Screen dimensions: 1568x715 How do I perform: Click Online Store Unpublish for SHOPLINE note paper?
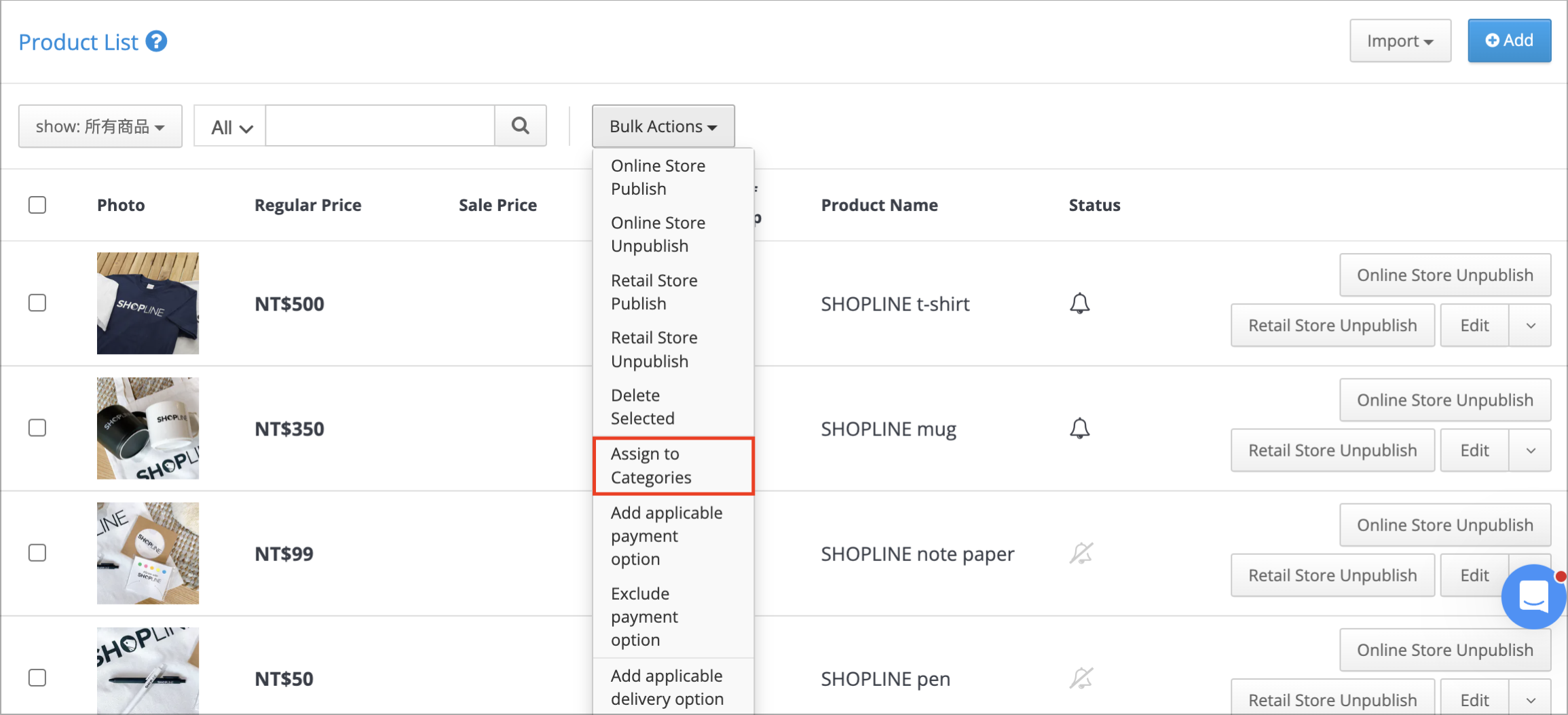coord(1445,524)
